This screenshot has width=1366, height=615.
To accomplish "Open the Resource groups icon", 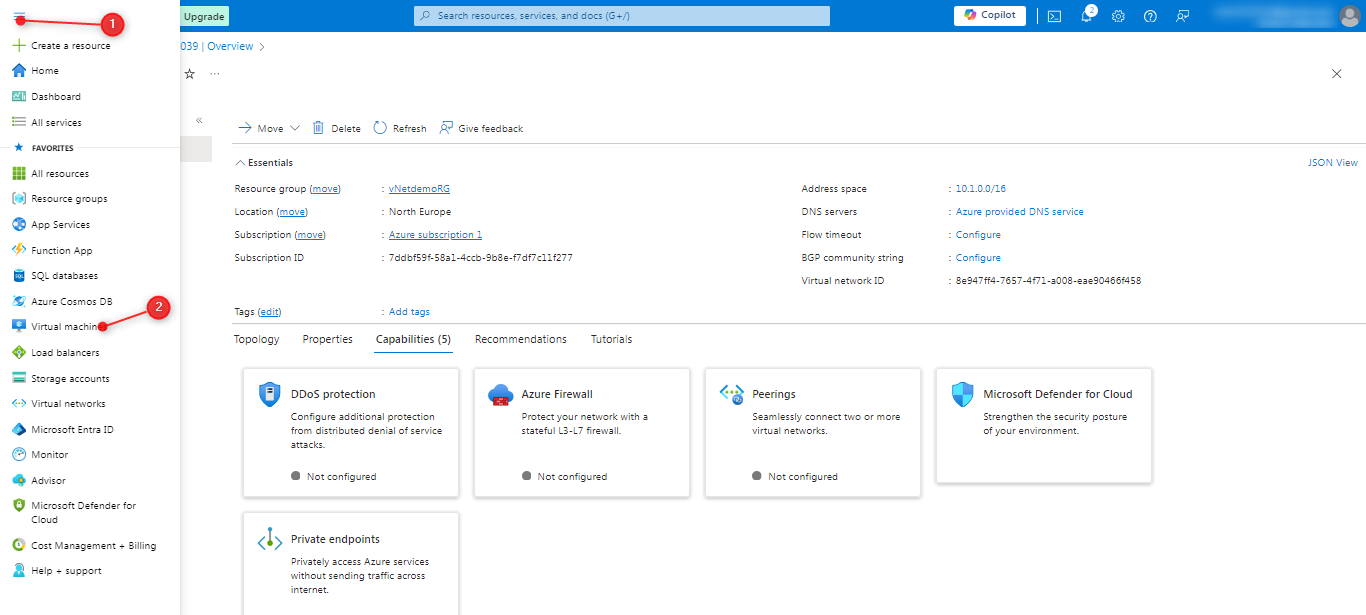I will [x=18, y=199].
